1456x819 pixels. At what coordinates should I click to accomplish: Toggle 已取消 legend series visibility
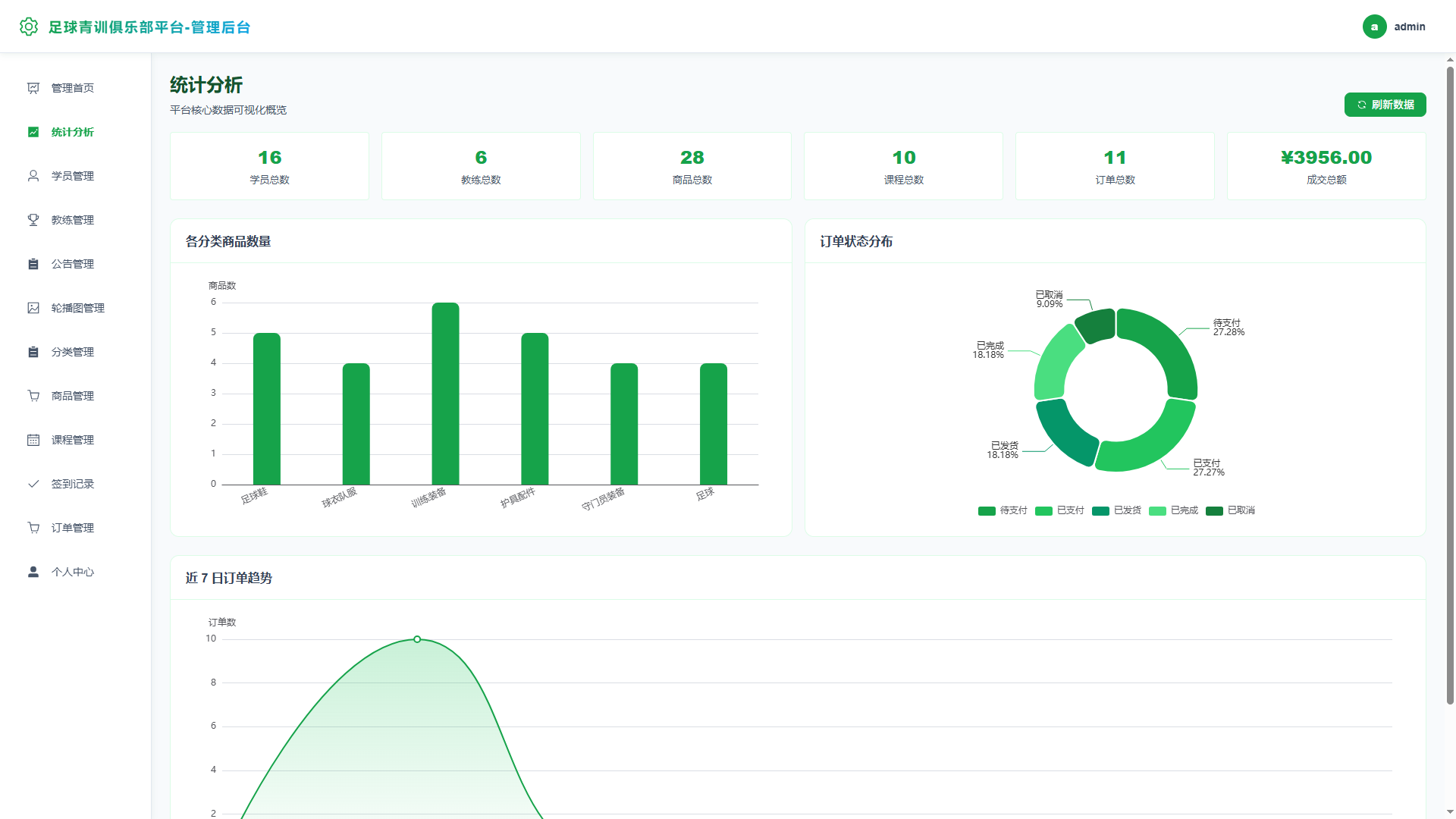point(1230,510)
